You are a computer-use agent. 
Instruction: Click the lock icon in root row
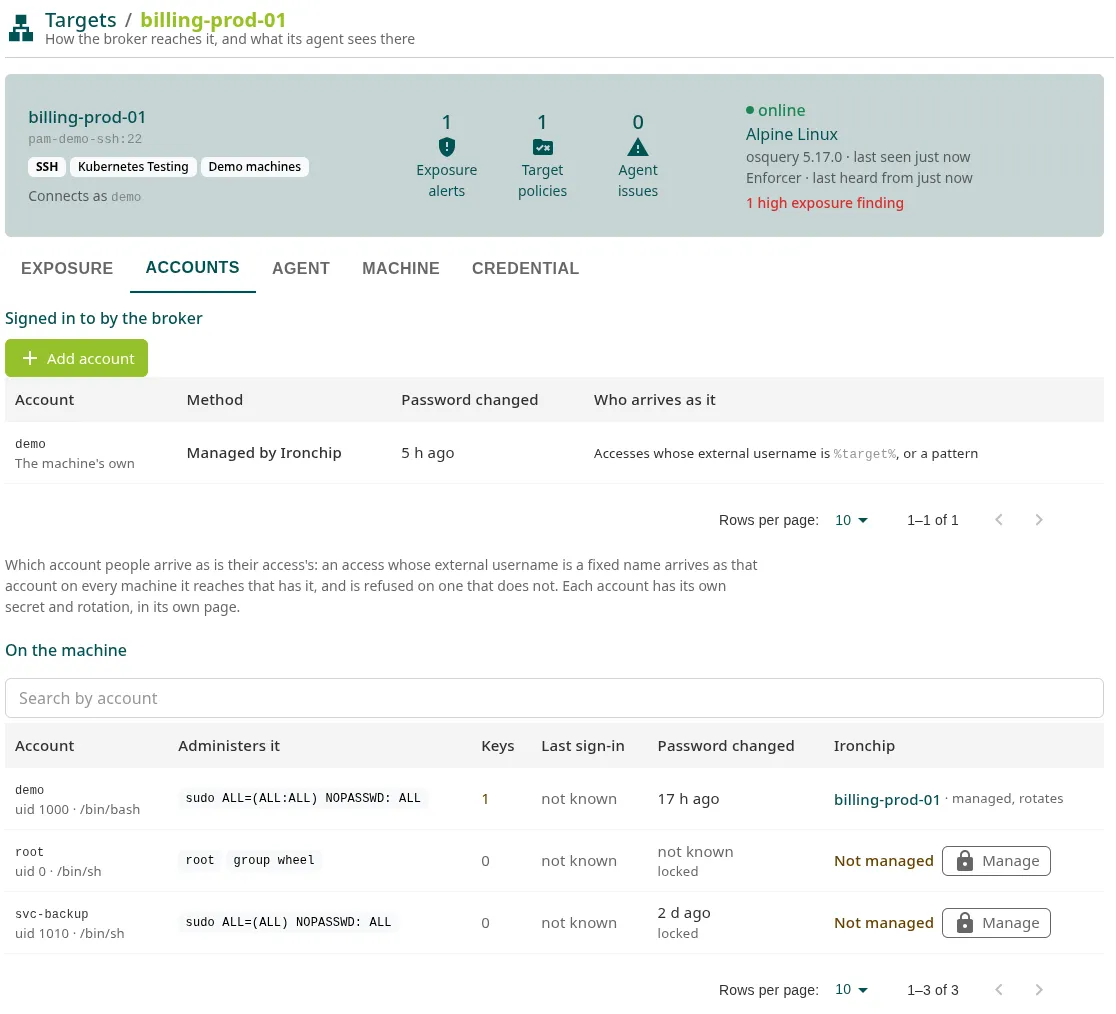click(x=964, y=861)
